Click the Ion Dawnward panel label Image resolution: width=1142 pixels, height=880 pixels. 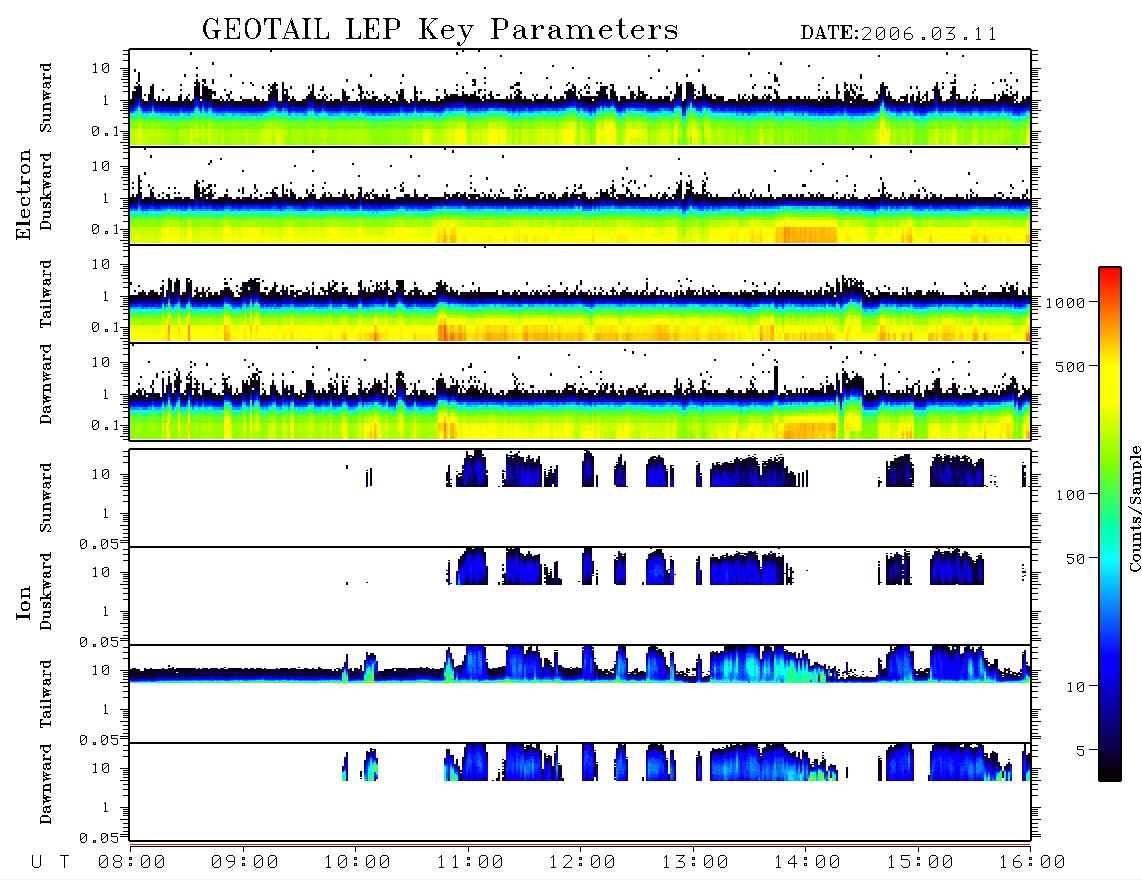[46, 784]
